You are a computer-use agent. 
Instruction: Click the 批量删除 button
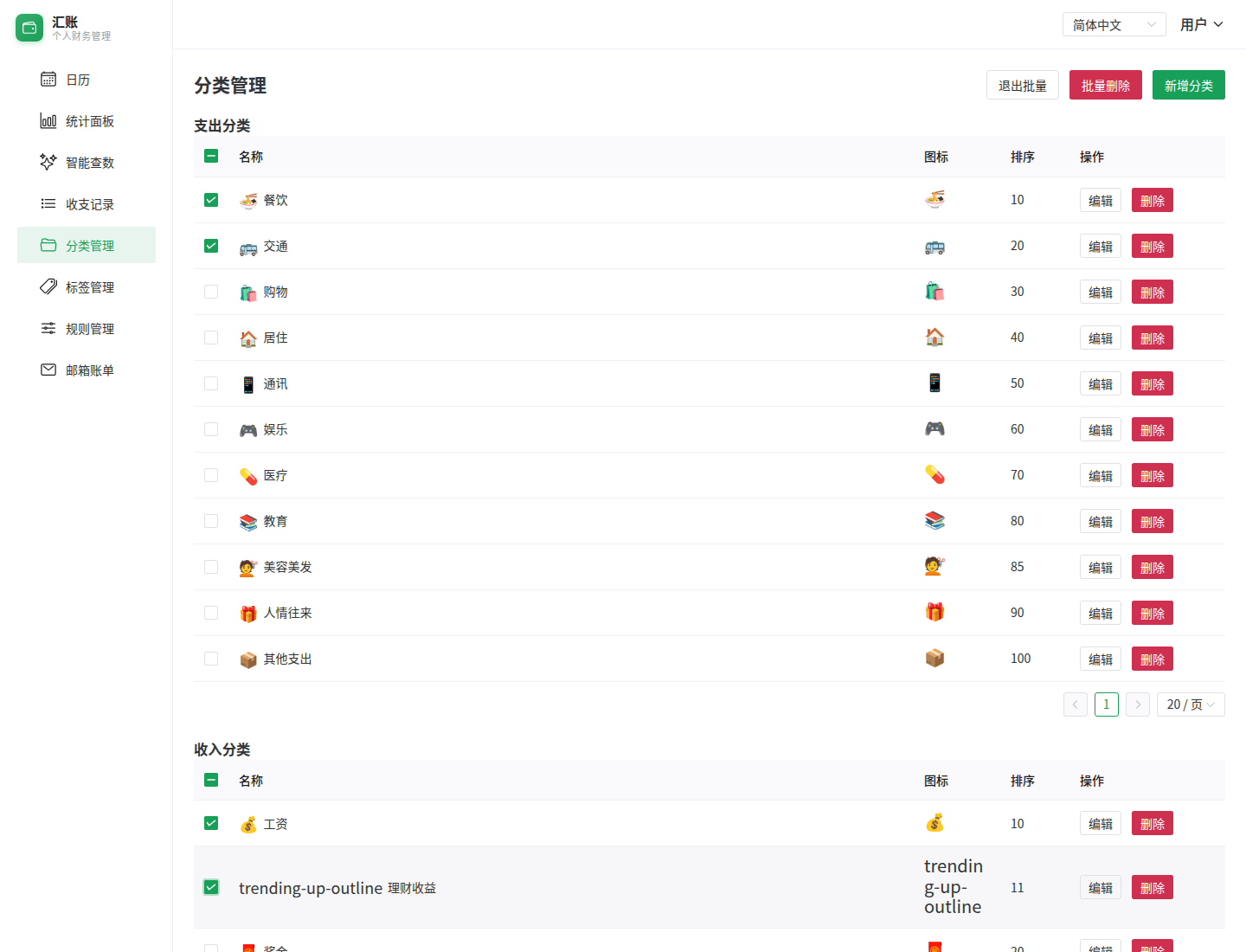1106,85
